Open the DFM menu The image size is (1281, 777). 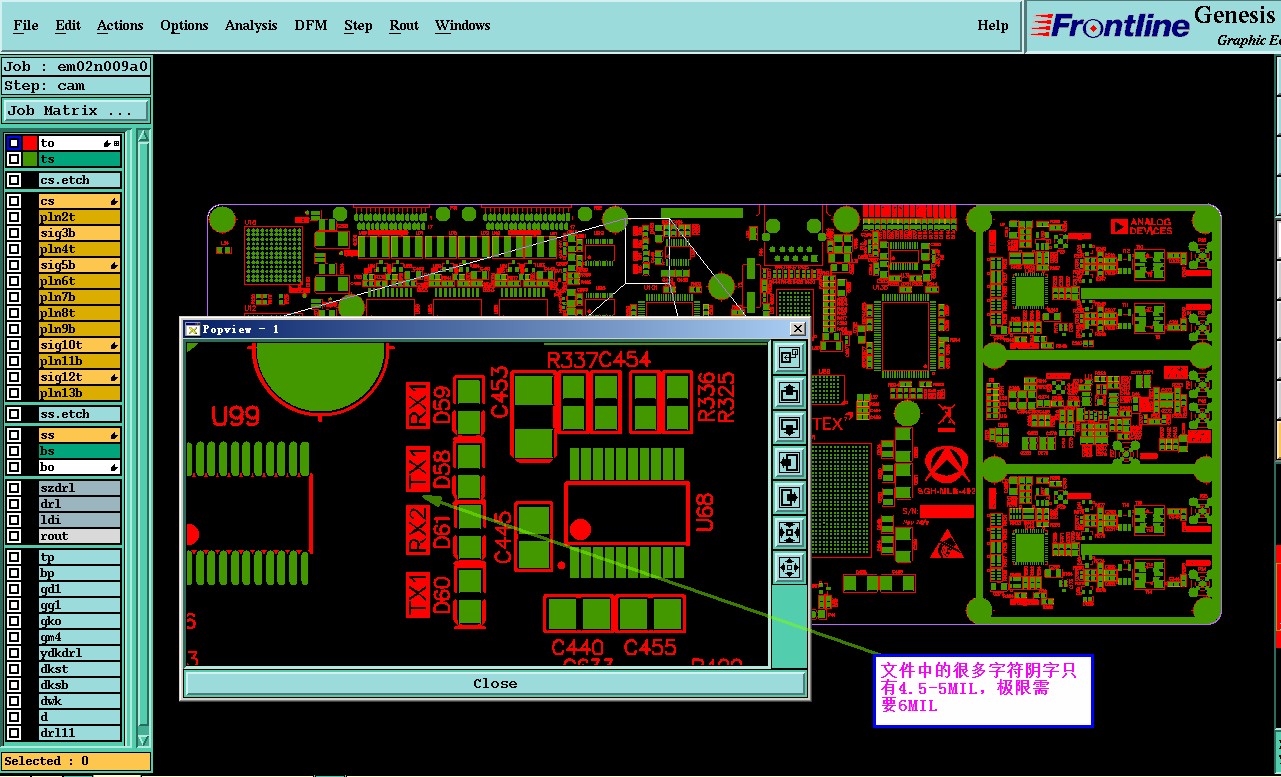(x=311, y=25)
